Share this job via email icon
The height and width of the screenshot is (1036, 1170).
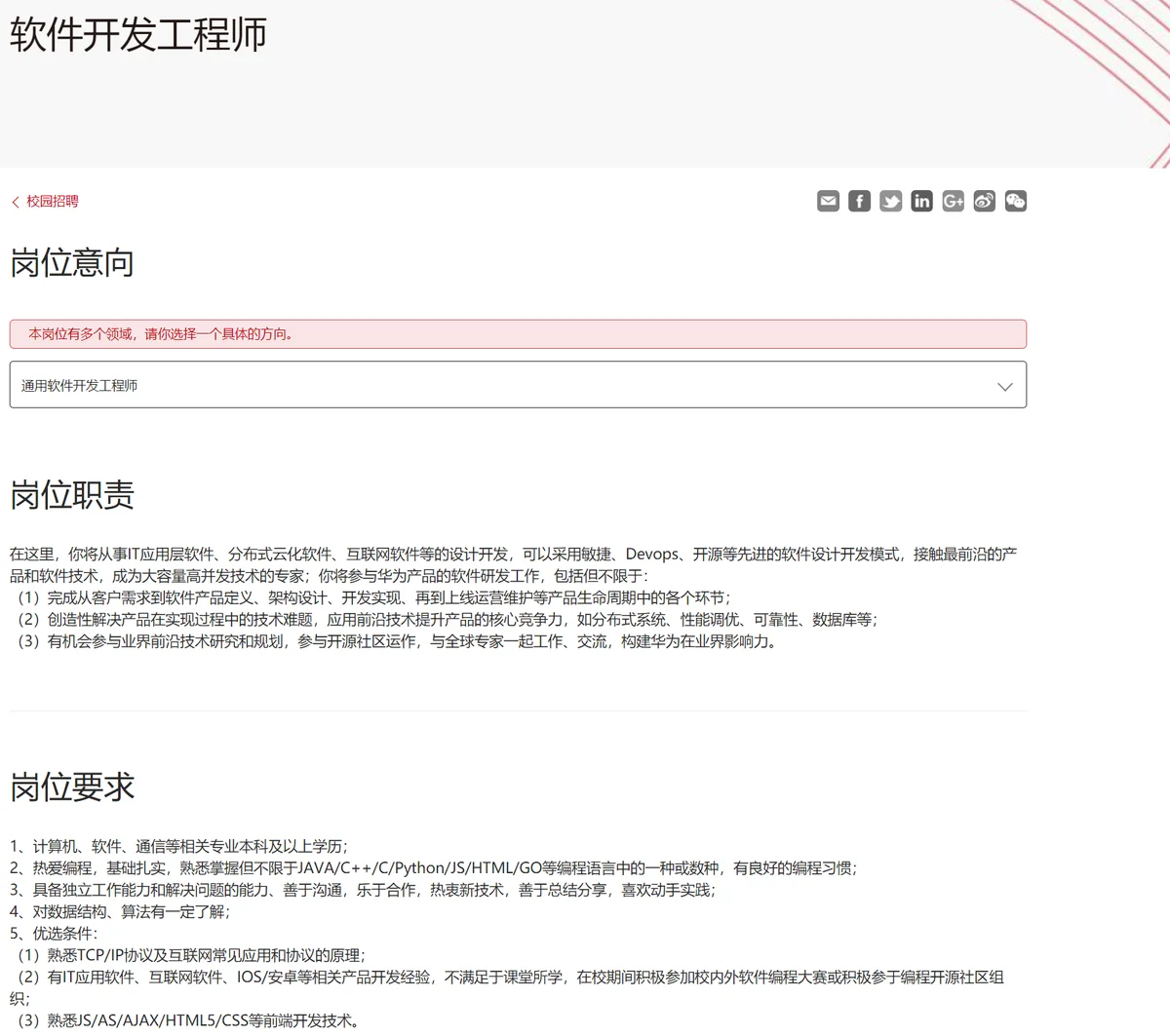click(x=828, y=201)
